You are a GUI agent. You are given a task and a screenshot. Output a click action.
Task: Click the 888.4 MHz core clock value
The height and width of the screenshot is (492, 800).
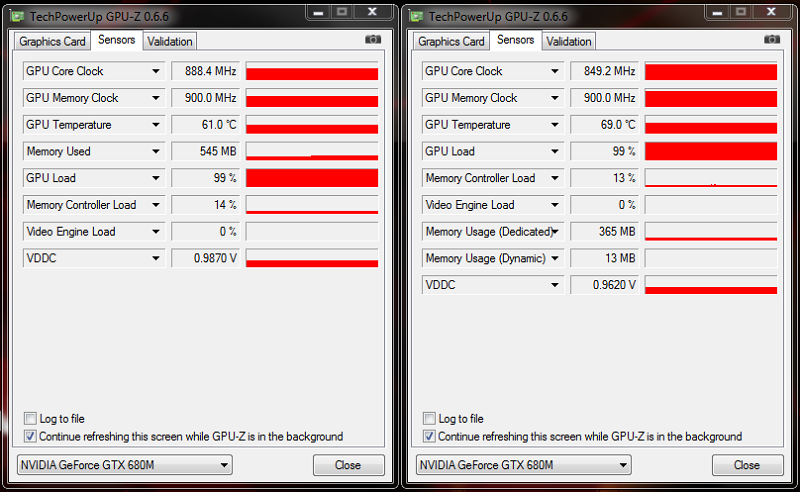tap(206, 71)
